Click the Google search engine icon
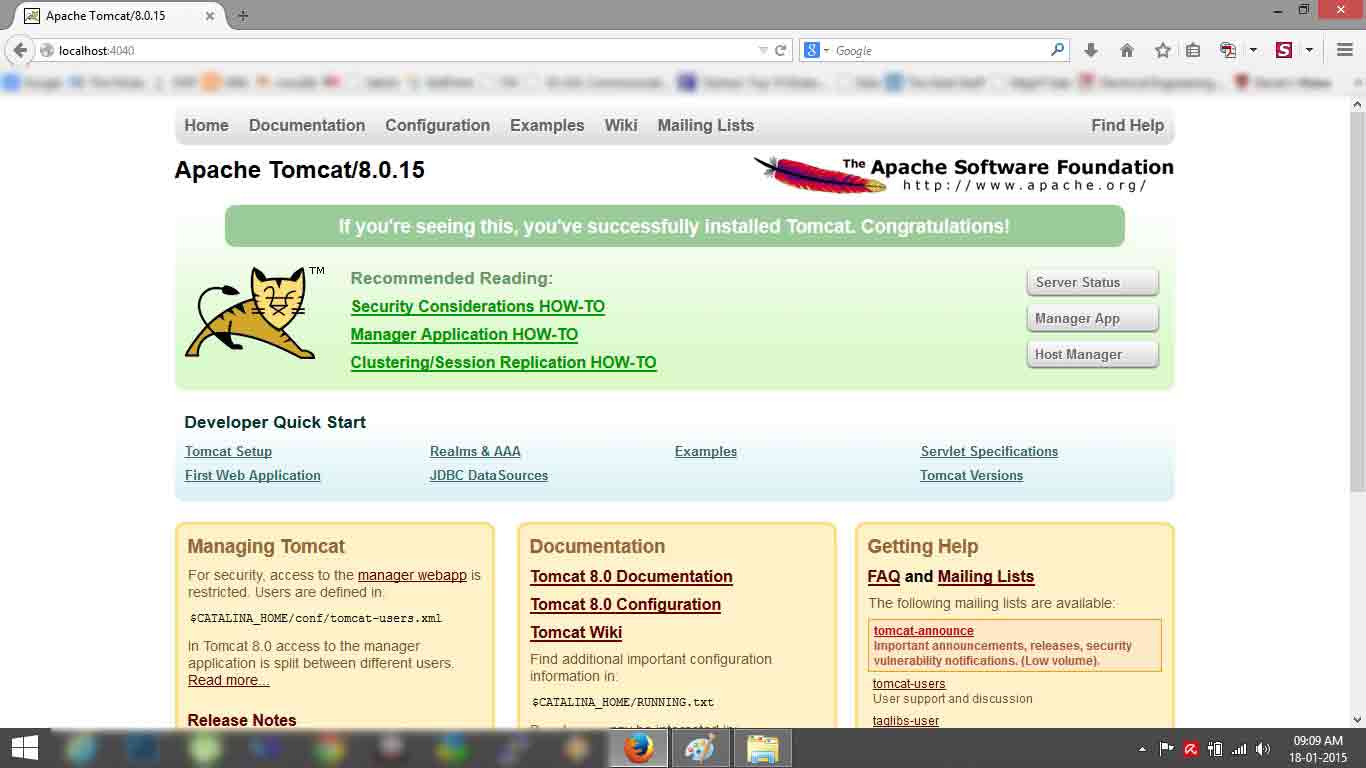The width and height of the screenshot is (1366, 768). [811, 50]
